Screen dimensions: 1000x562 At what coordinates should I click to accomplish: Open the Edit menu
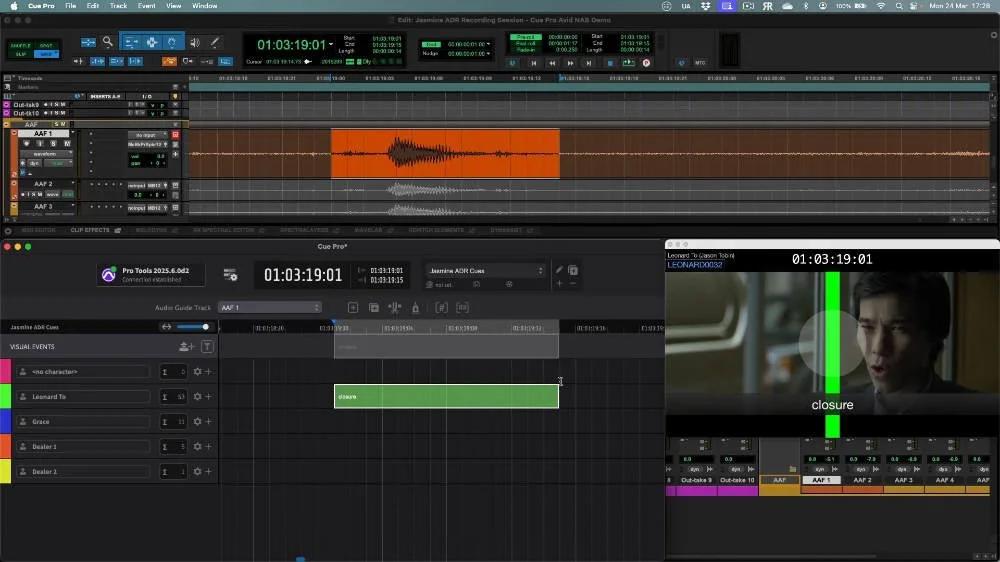92,6
